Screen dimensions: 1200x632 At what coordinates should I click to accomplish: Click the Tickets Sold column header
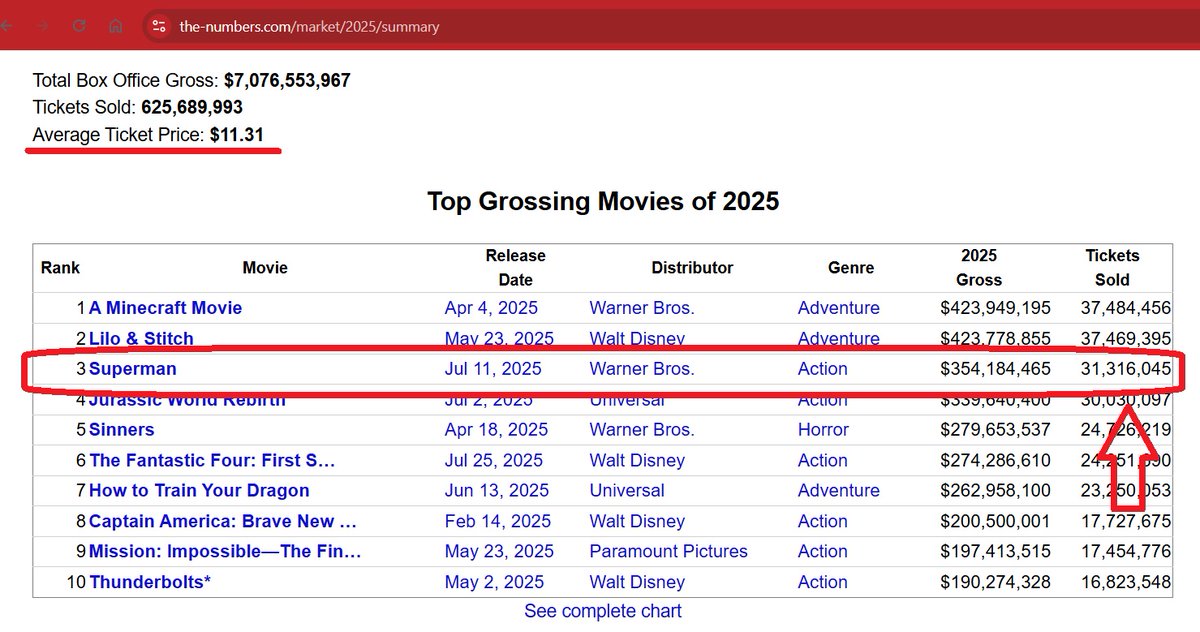(x=1112, y=268)
